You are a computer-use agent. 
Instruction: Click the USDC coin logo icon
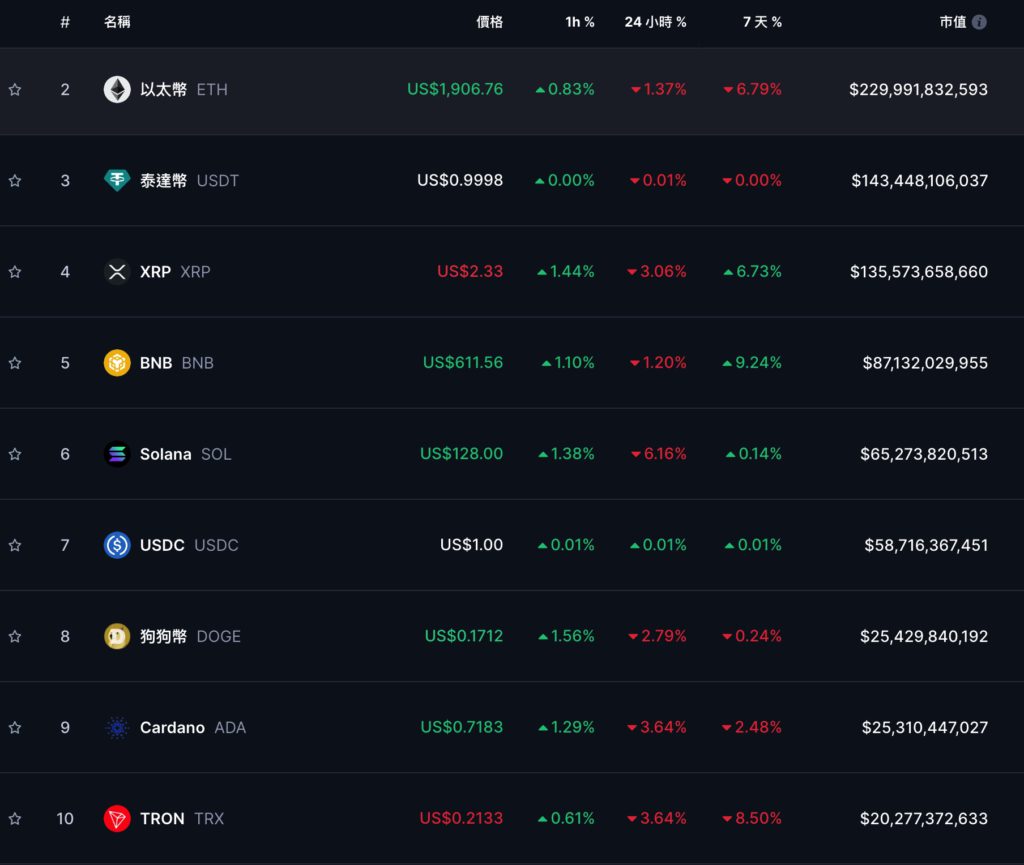point(117,545)
